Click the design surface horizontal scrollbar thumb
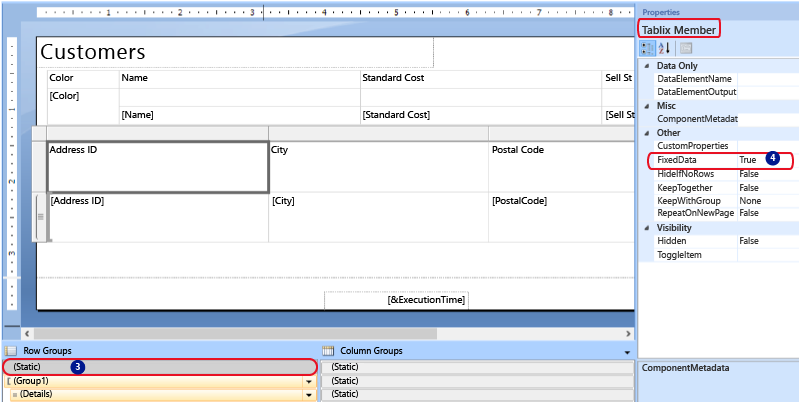This screenshot has height=402, width=799. pos(235,333)
